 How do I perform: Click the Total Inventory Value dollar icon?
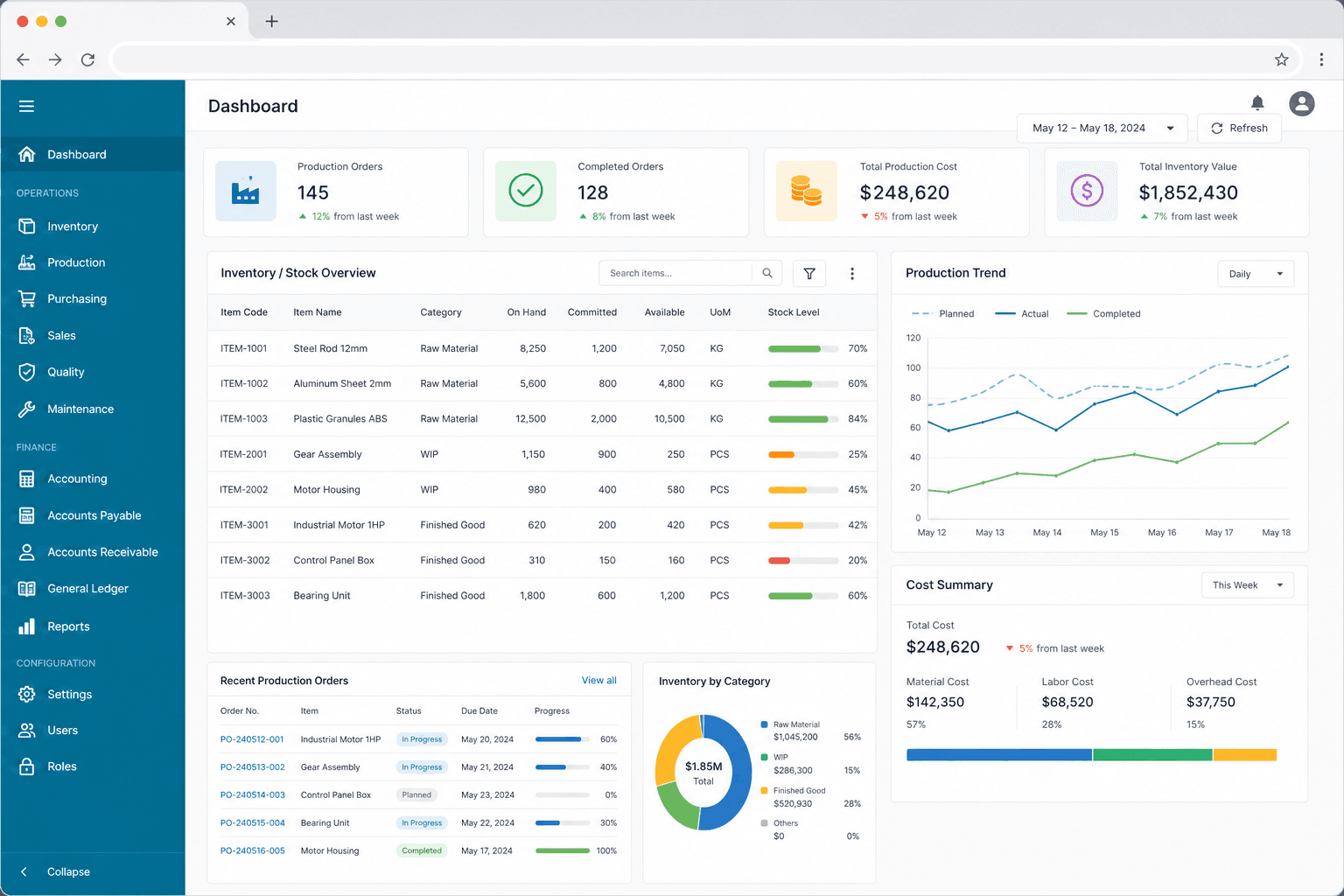(x=1087, y=191)
